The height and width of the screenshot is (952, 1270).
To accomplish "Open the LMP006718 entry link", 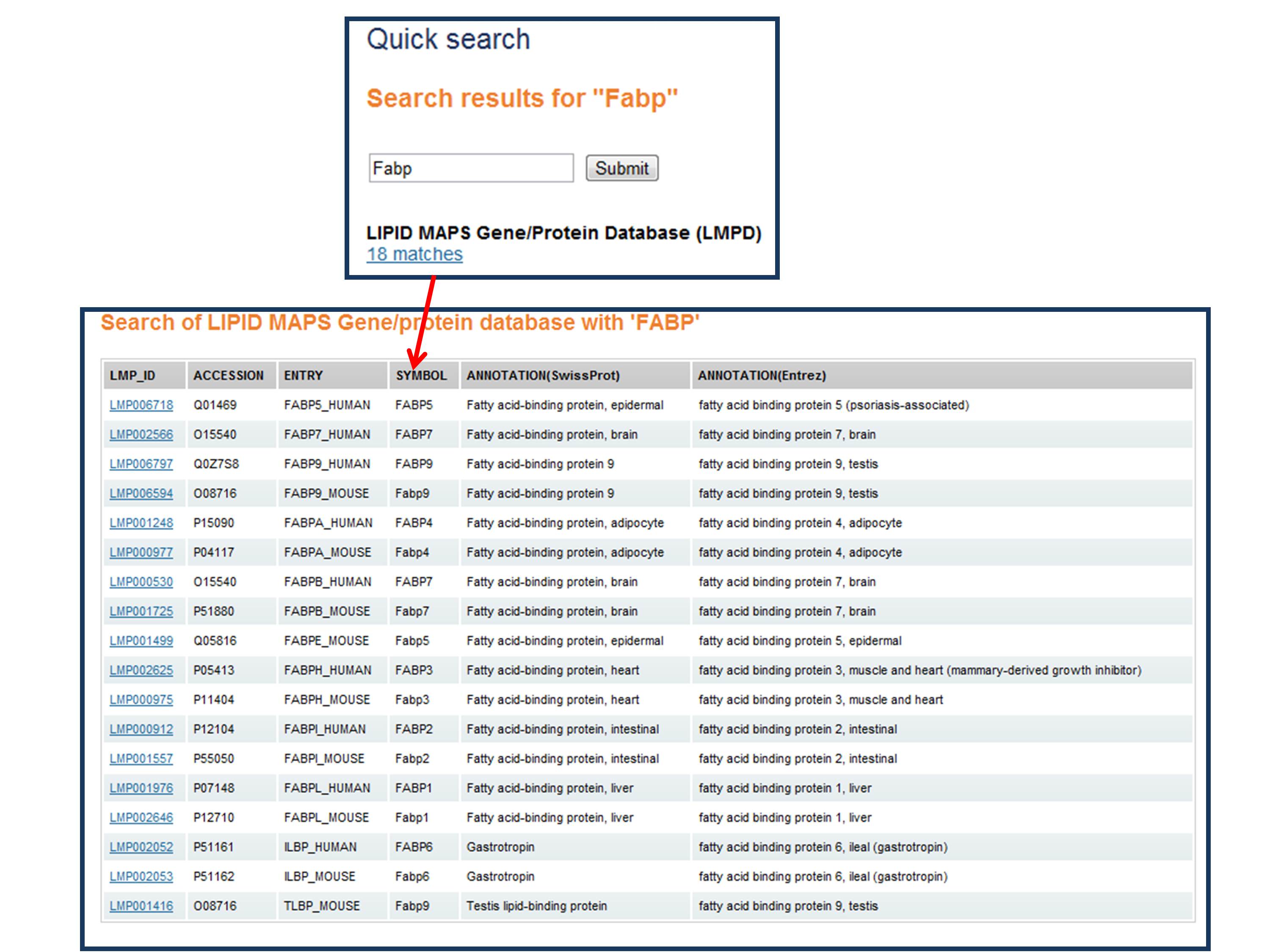I will pos(141,405).
